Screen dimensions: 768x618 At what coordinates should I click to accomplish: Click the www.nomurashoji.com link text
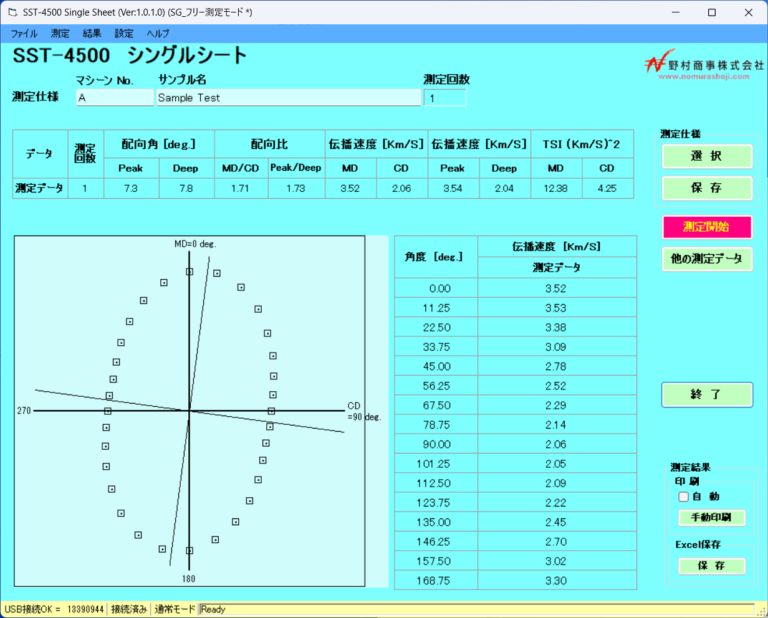(704, 76)
